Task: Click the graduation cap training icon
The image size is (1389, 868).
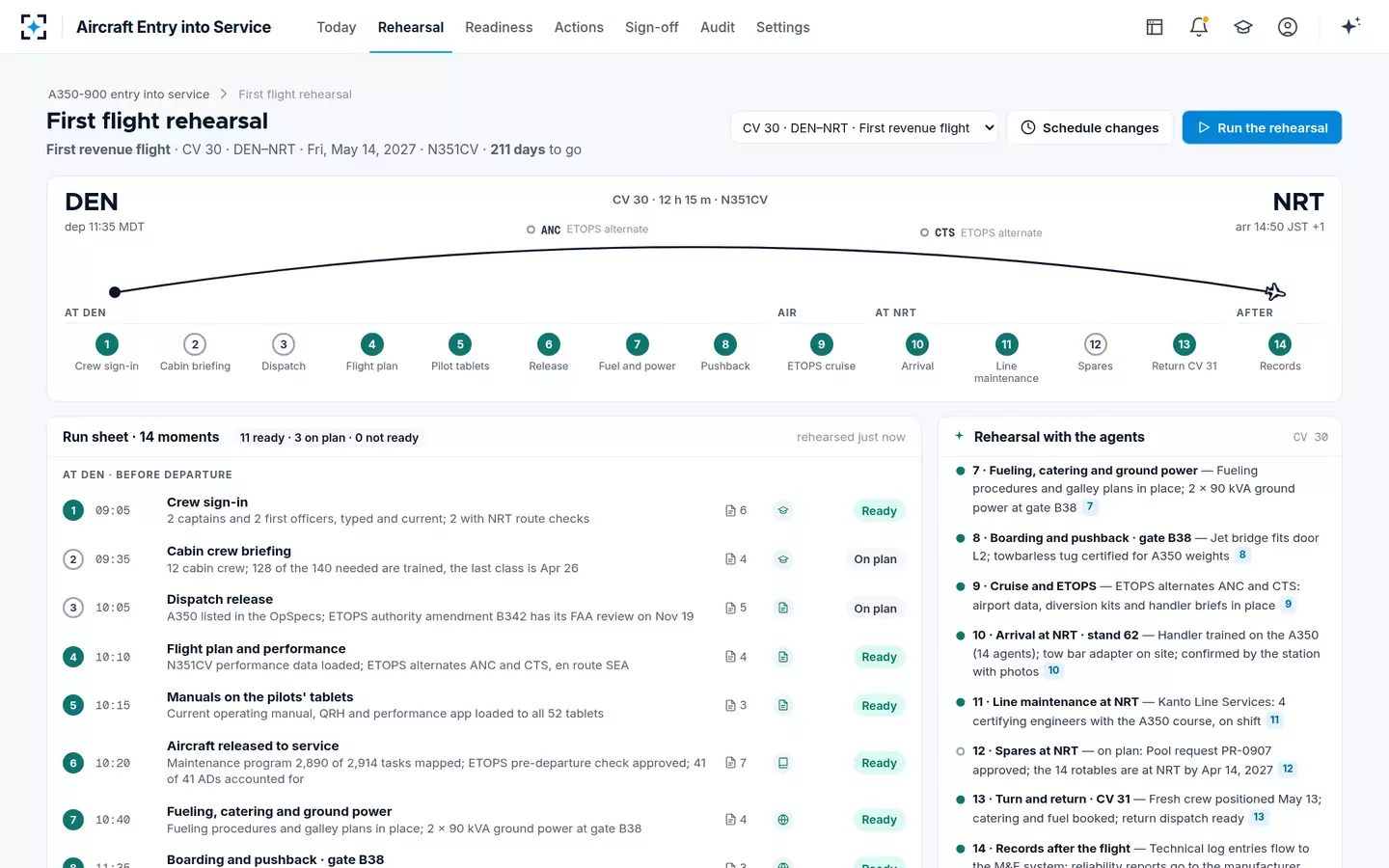Action: pyautogui.click(x=1243, y=27)
